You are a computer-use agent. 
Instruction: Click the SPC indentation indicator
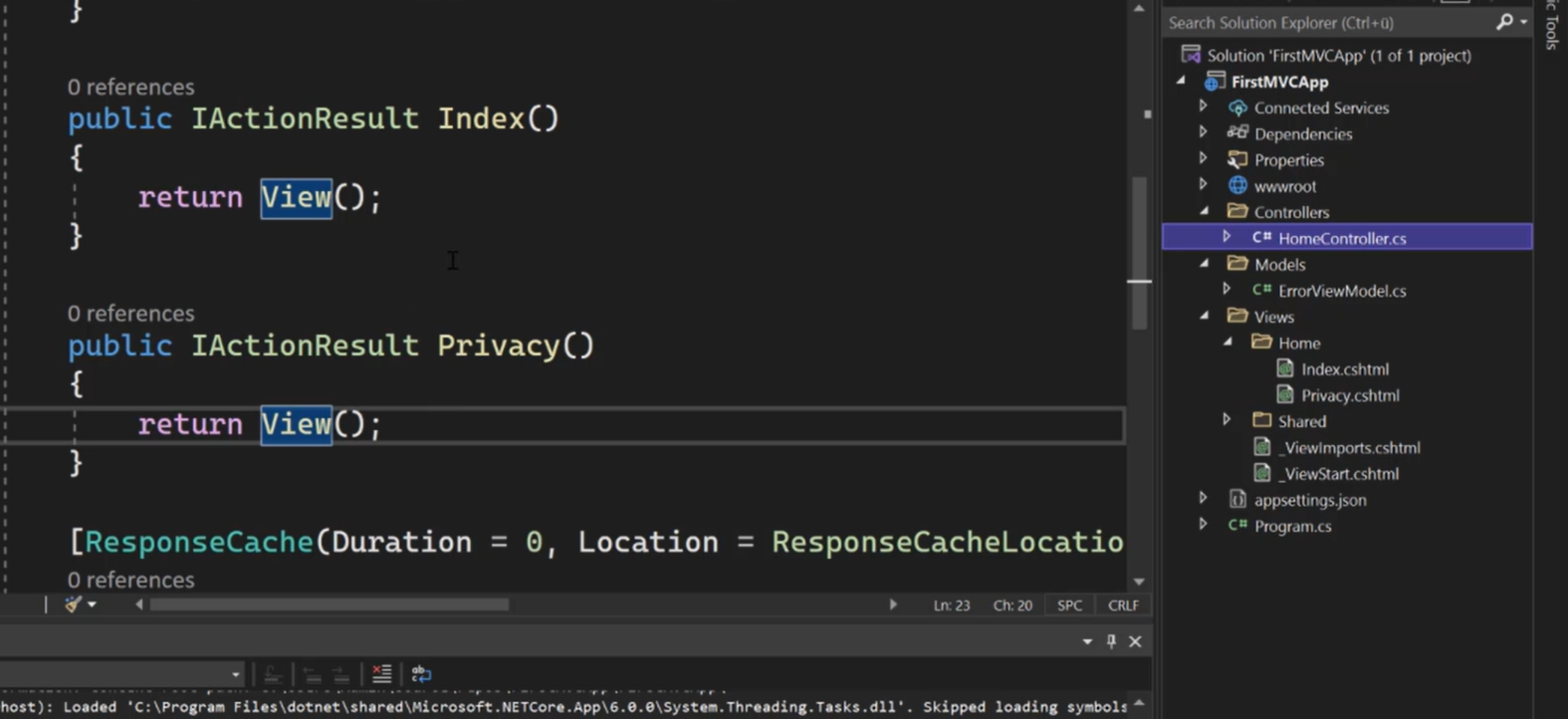tap(1069, 605)
